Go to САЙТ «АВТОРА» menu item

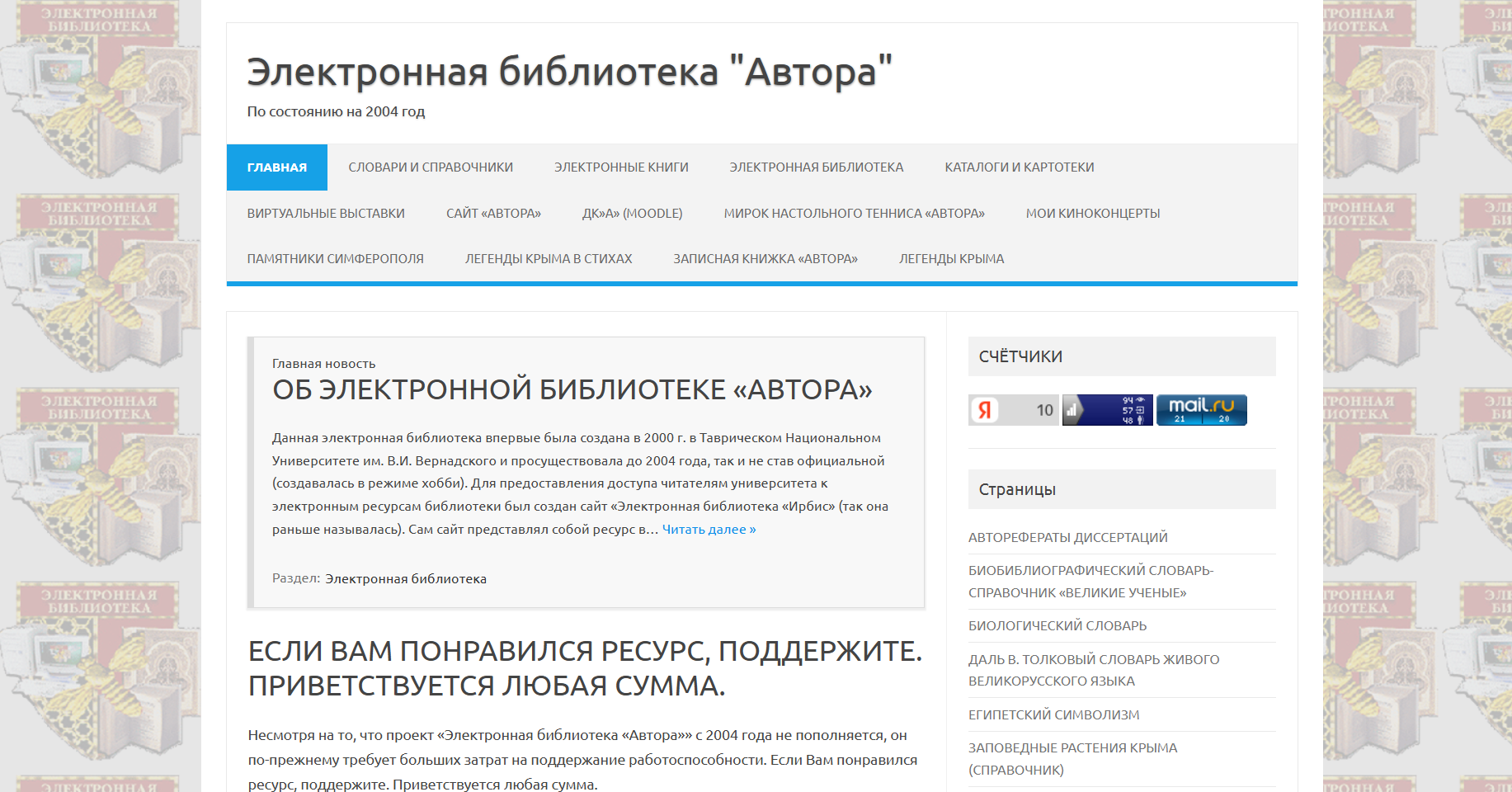point(493,214)
